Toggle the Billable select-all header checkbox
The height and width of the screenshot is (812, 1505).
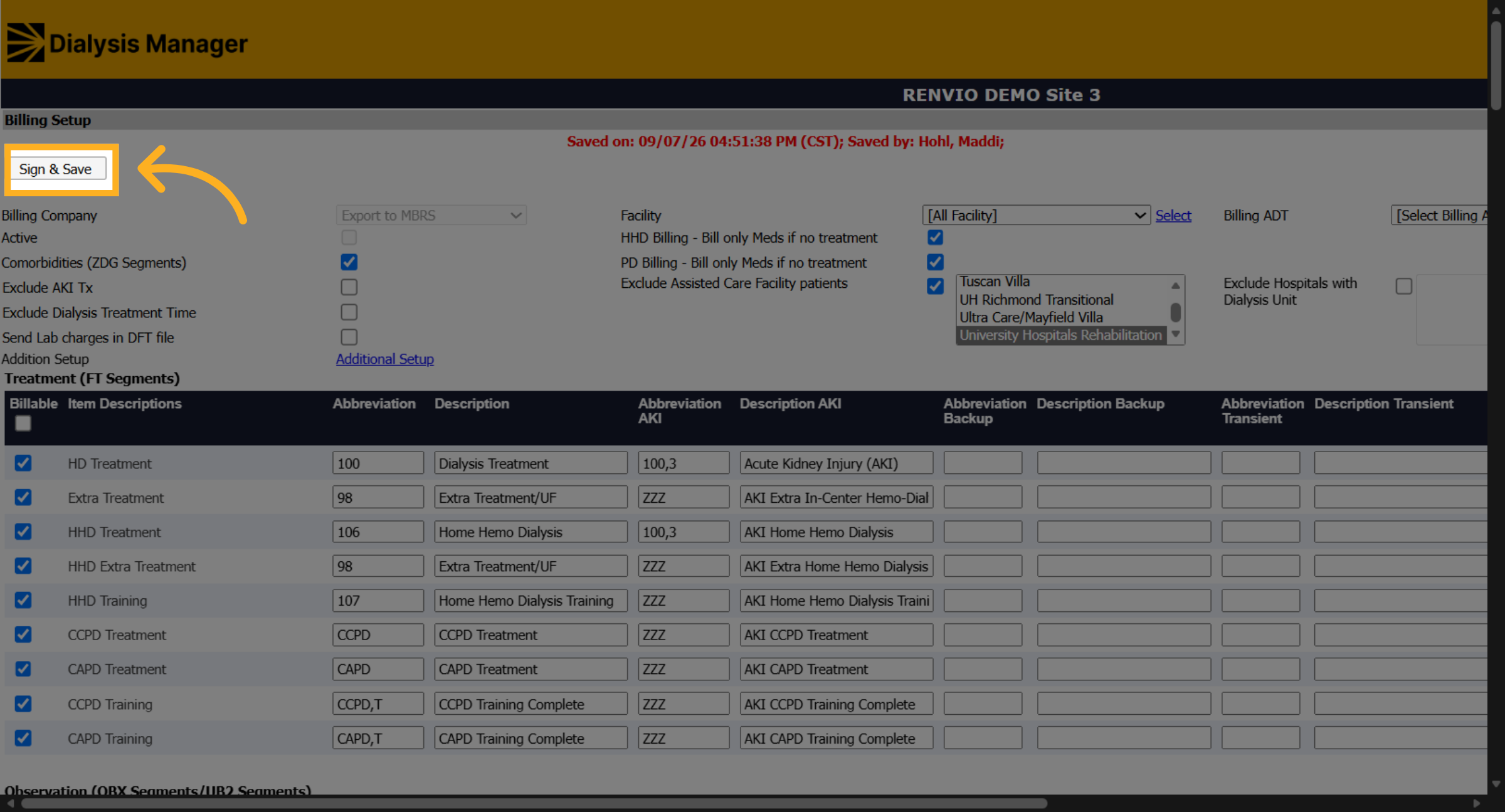[23, 423]
